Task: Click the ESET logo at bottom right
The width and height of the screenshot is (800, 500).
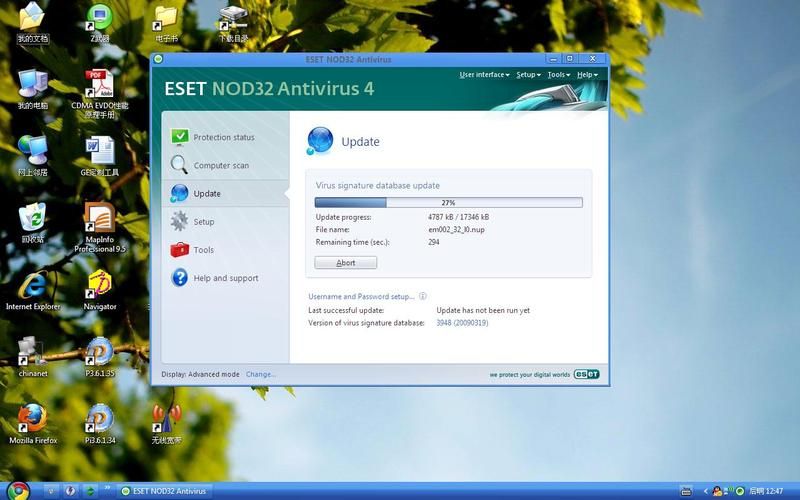Action: tap(586, 374)
